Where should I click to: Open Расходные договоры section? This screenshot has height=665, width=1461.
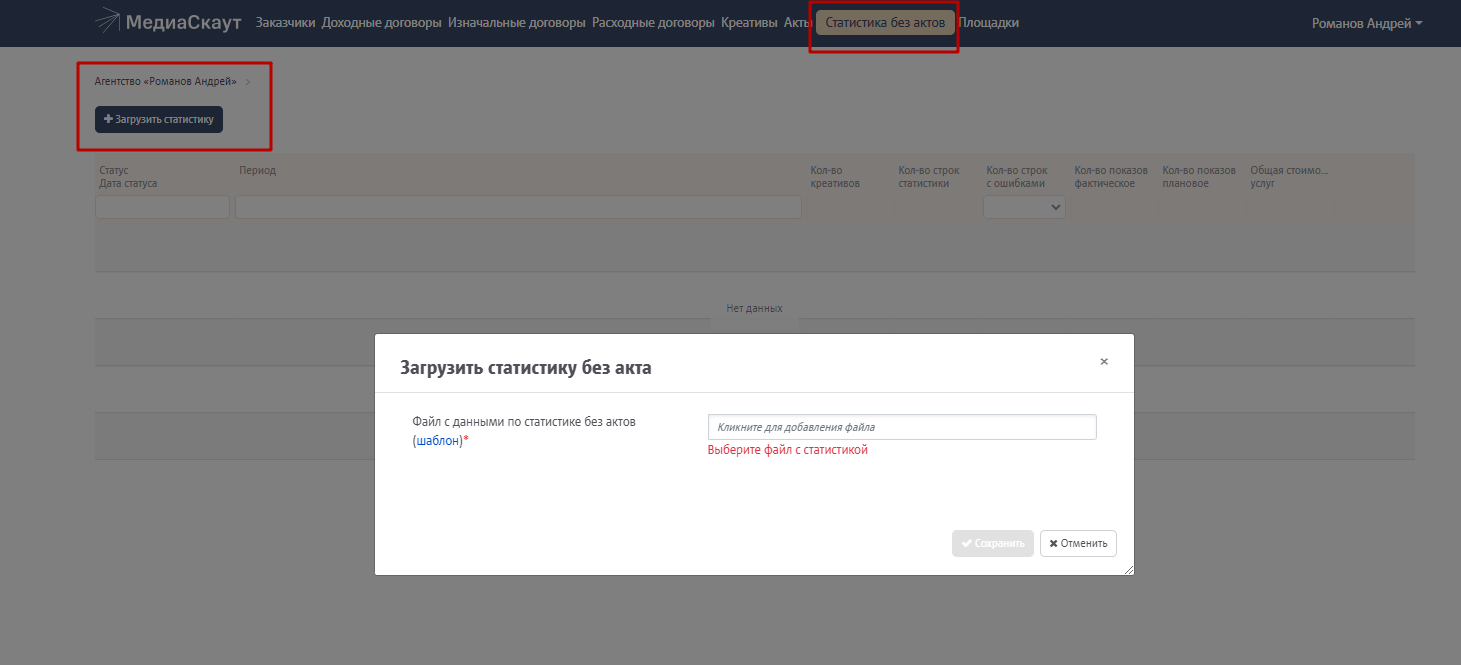(x=653, y=22)
